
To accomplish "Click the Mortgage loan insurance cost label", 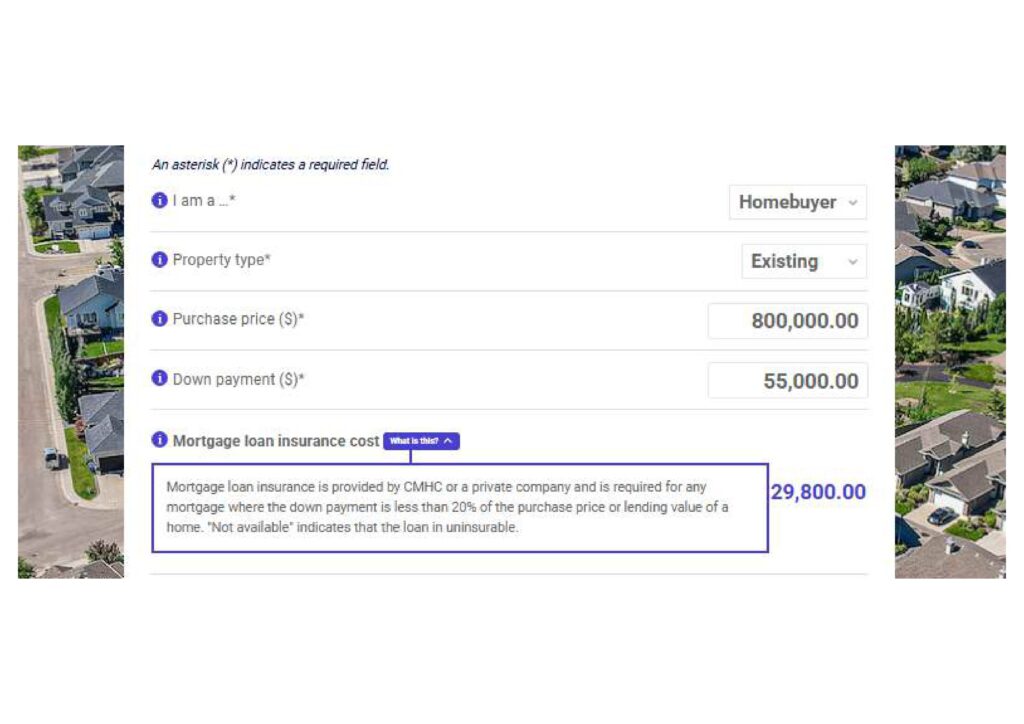I will point(276,440).
